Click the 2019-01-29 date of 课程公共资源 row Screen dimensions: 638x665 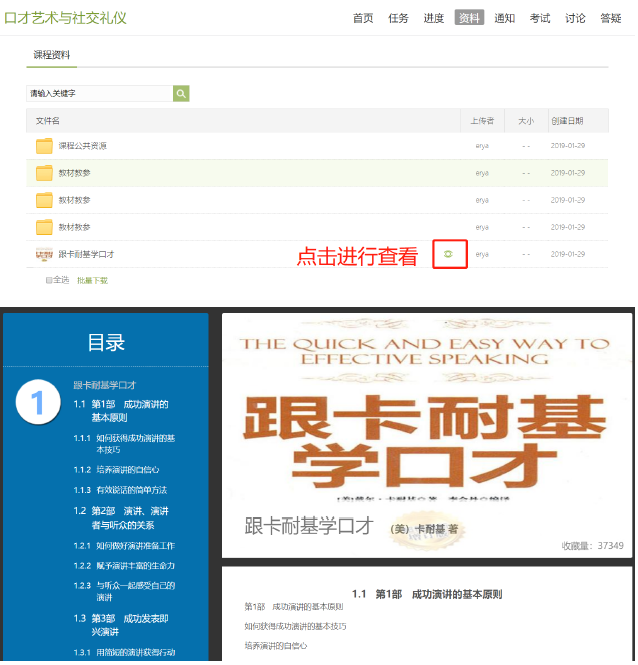568,146
